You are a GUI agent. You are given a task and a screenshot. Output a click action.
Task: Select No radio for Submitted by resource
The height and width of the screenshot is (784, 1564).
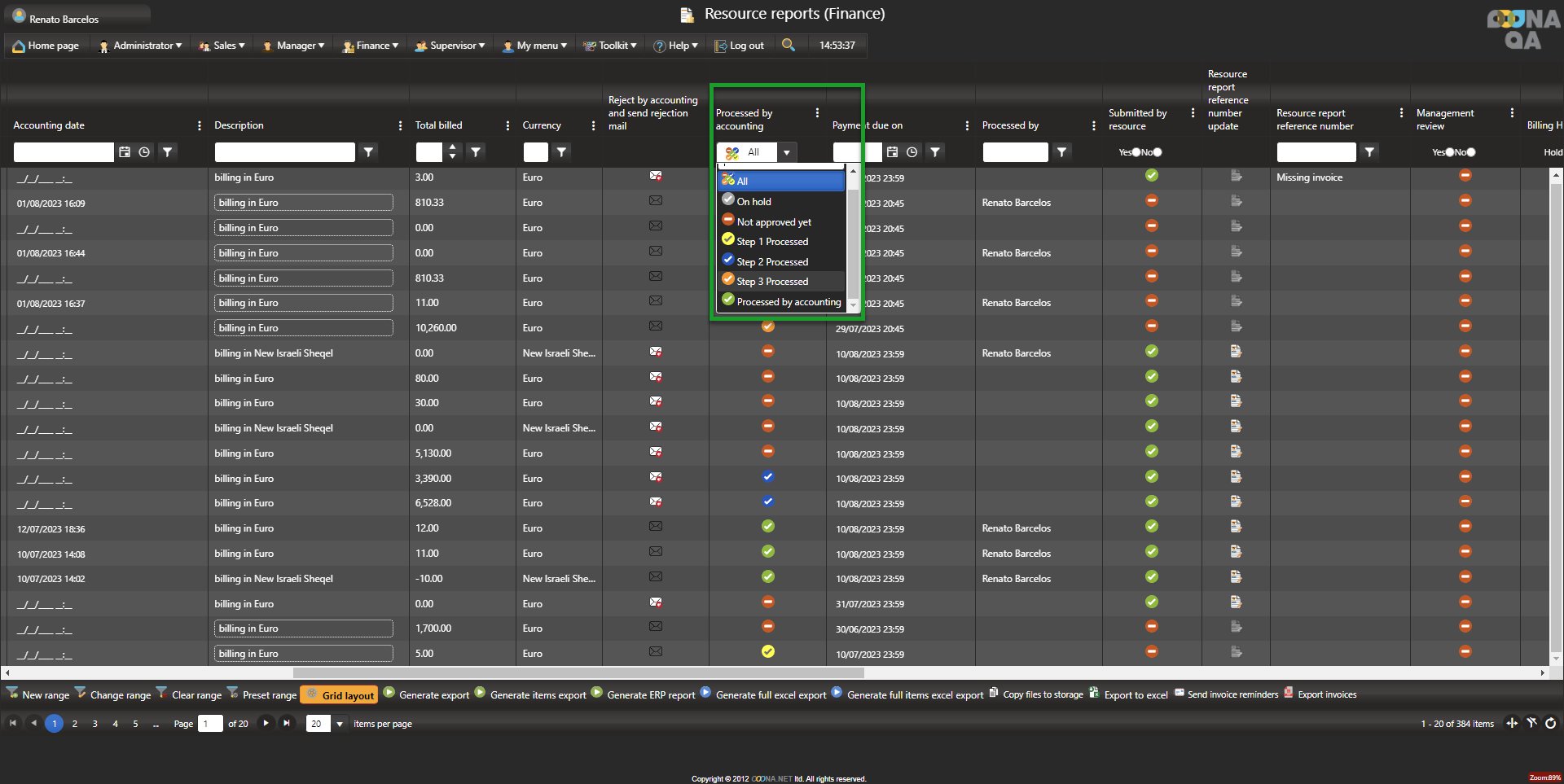[1158, 152]
